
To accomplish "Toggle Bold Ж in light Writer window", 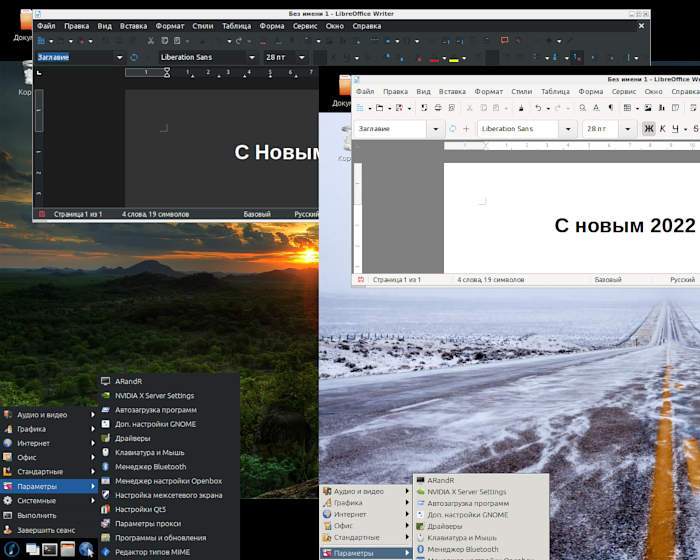I will tap(648, 129).
